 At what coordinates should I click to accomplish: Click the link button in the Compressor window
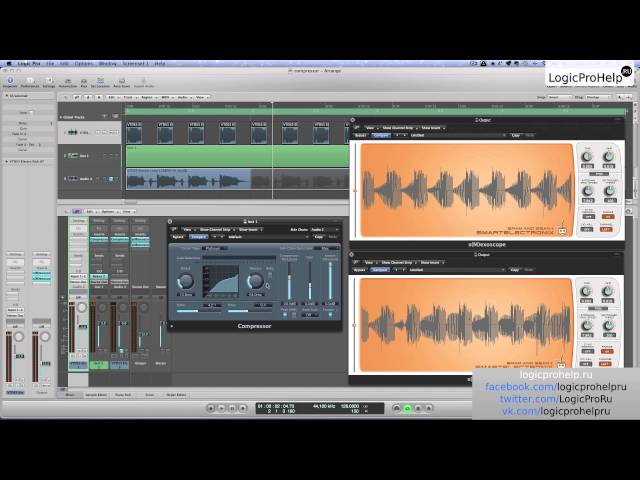pos(174,229)
